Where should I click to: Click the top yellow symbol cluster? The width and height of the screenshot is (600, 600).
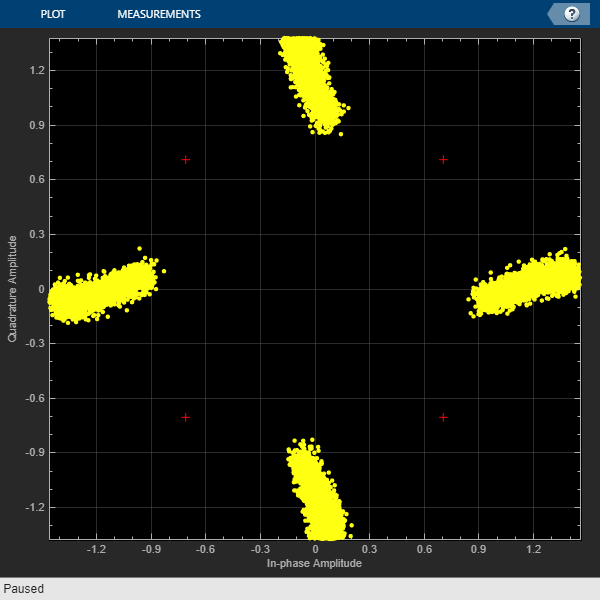pyautogui.click(x=312, y=82)
